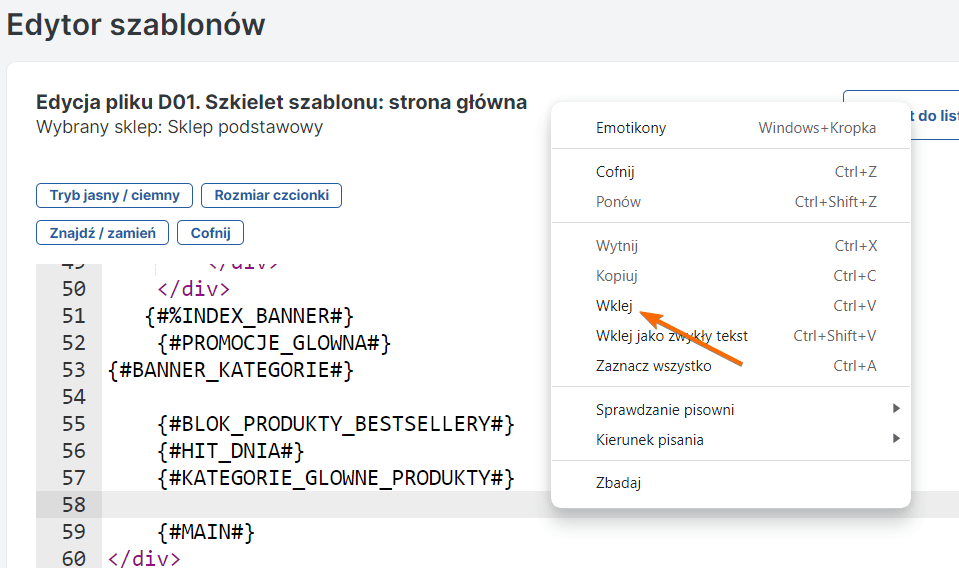The width and height of the screenshot is (959, 568).
Task: Click Wklej to paste
Action: point(614,306)
